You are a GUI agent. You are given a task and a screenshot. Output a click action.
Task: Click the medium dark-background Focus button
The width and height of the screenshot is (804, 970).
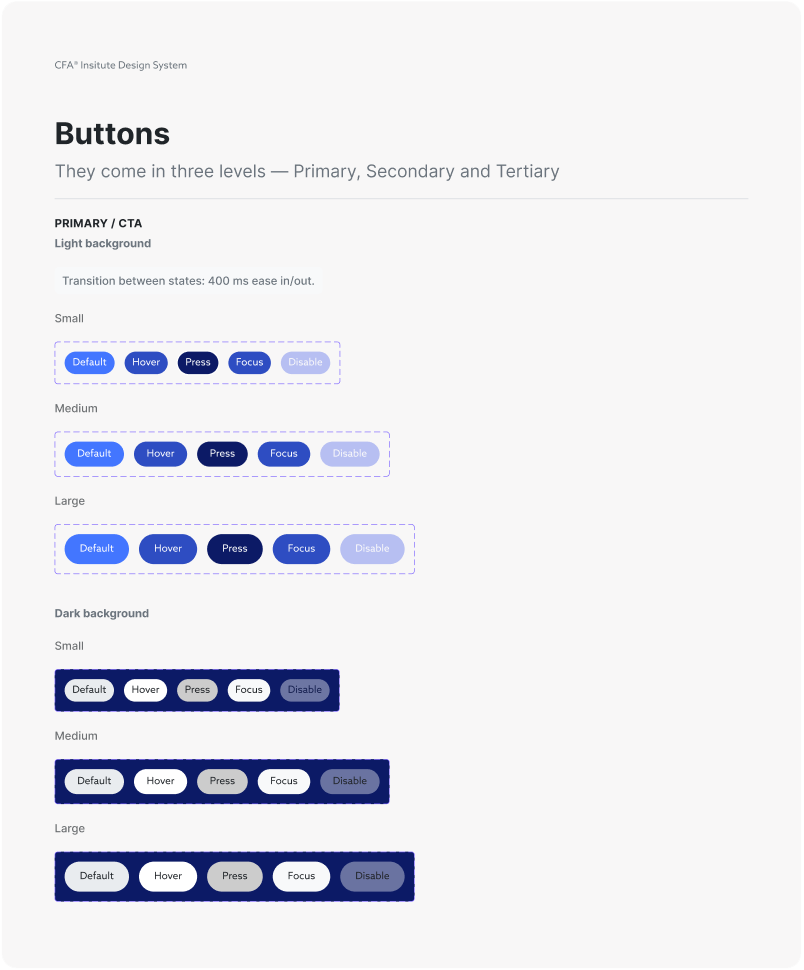[284, 781]
